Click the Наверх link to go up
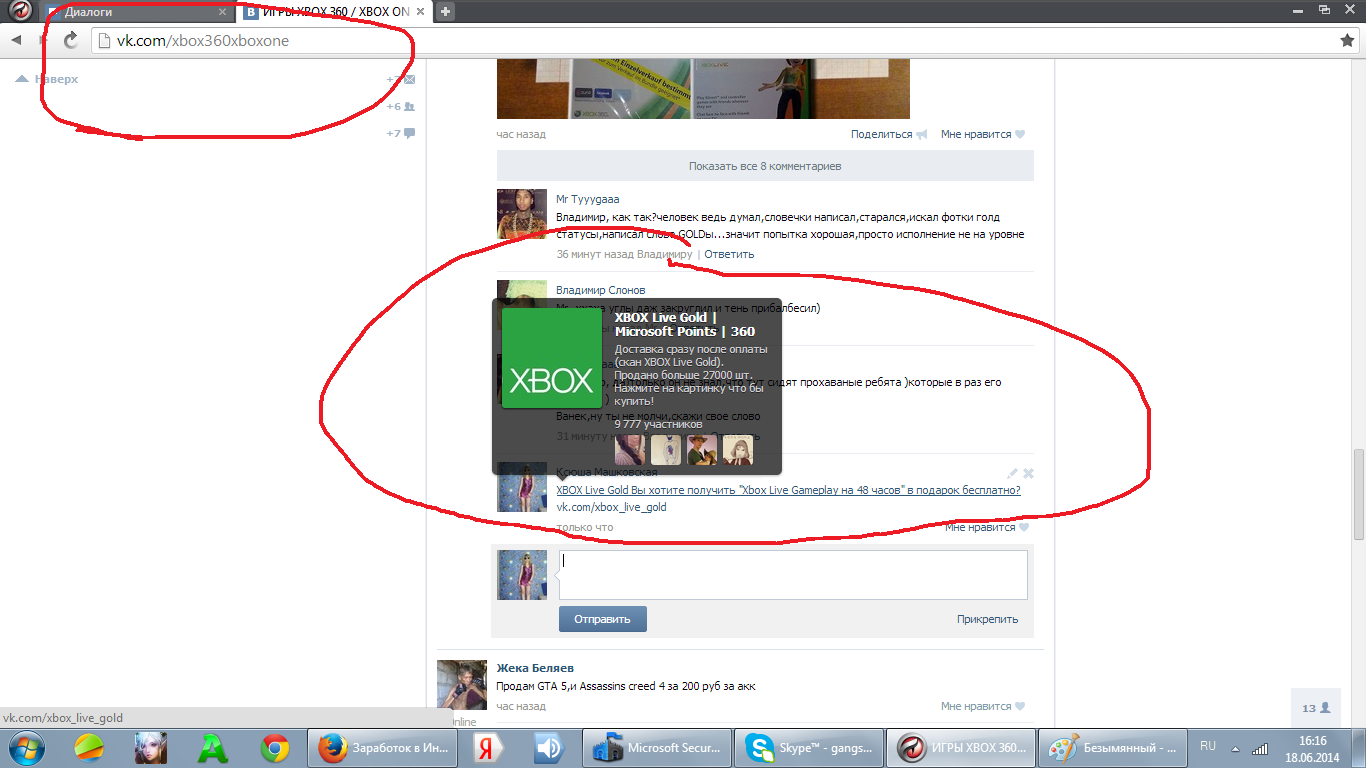The width and height of the screenshot is (1366, 768). [x=48, y=79]
